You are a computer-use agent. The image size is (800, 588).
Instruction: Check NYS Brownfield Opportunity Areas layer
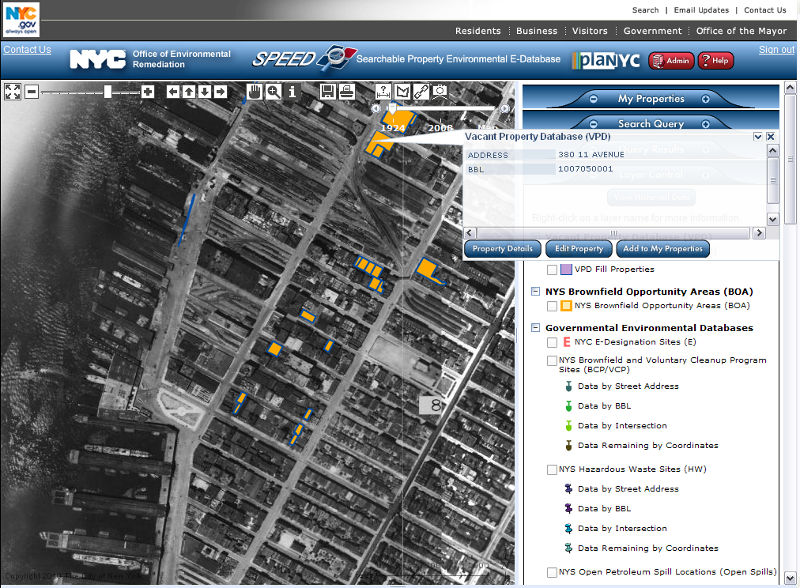pyautogui.click(x=552, y=306)
